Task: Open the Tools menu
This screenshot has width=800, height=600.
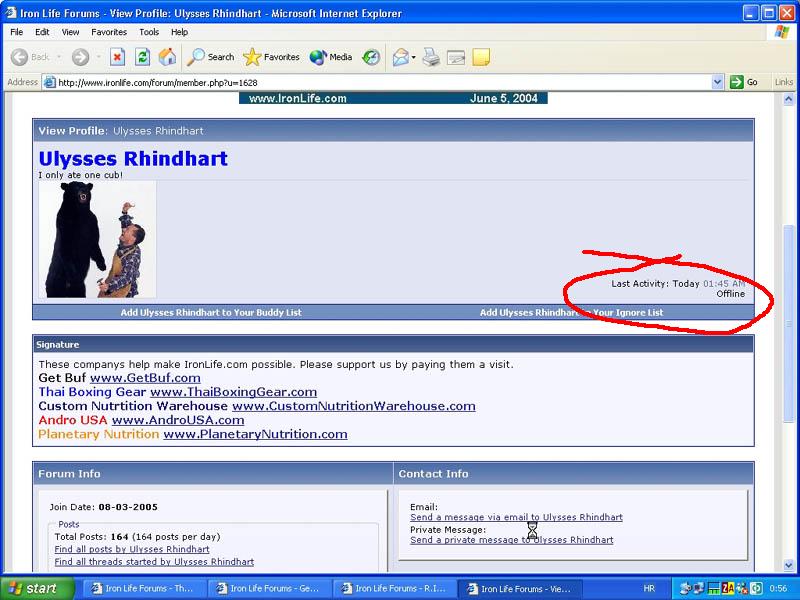Action: pos(149,32)
